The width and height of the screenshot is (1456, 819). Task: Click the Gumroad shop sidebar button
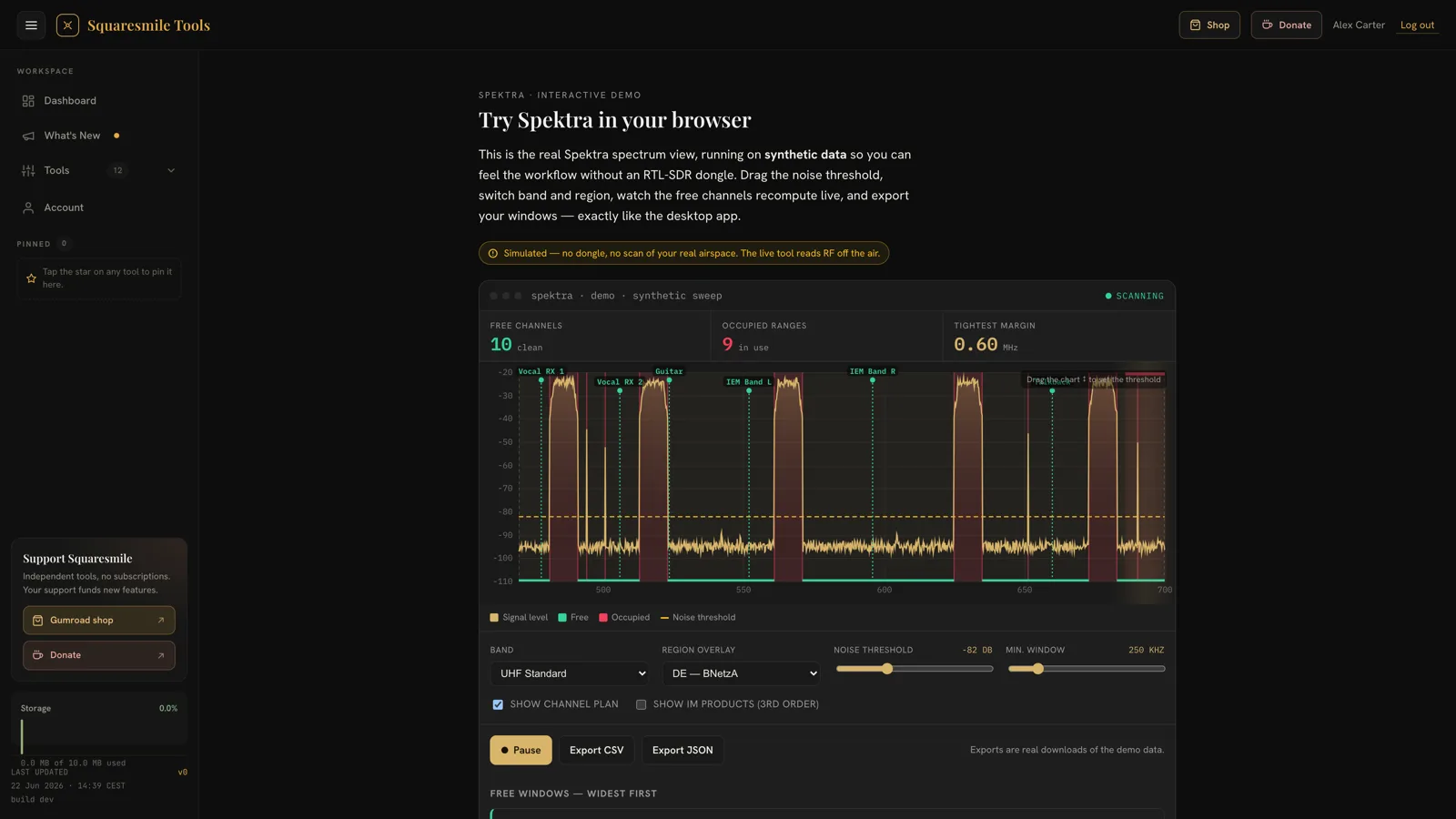pyautogui.click(x=99, y=621)
